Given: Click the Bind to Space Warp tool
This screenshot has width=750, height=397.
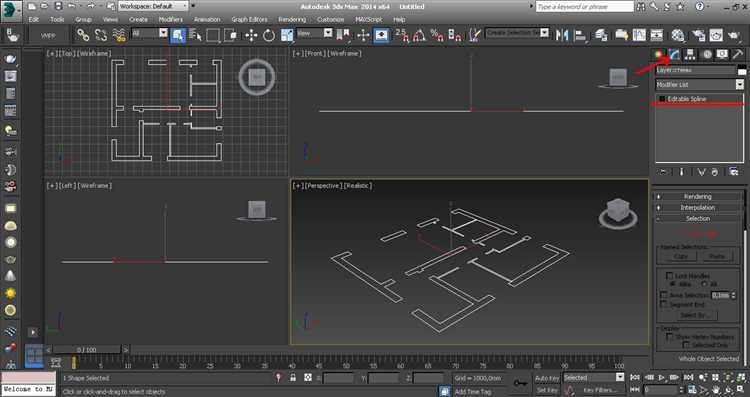Looking at the screenshot, I should click(119, 35).
